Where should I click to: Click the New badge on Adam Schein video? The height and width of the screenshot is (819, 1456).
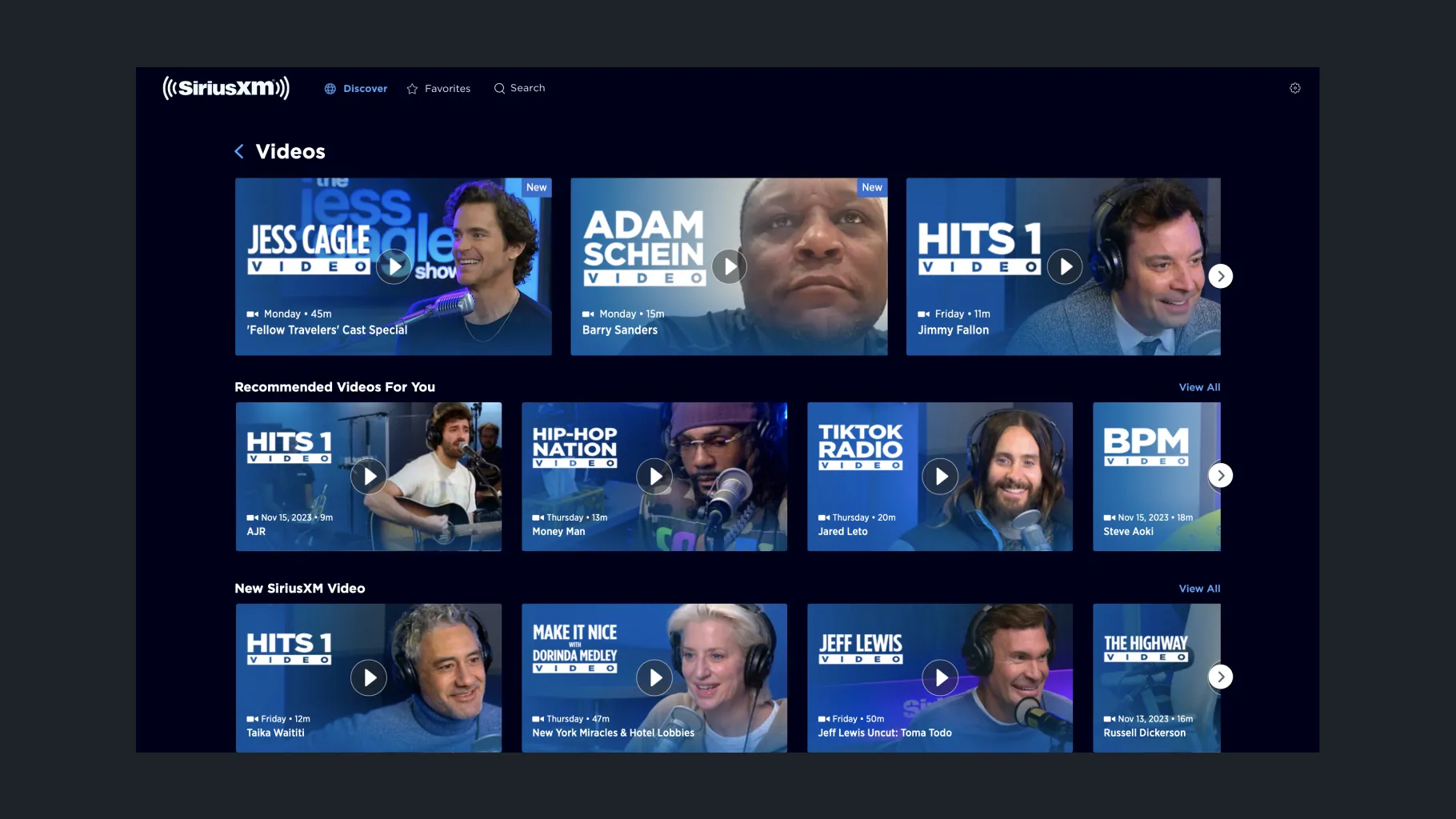[x=872, y=188]
